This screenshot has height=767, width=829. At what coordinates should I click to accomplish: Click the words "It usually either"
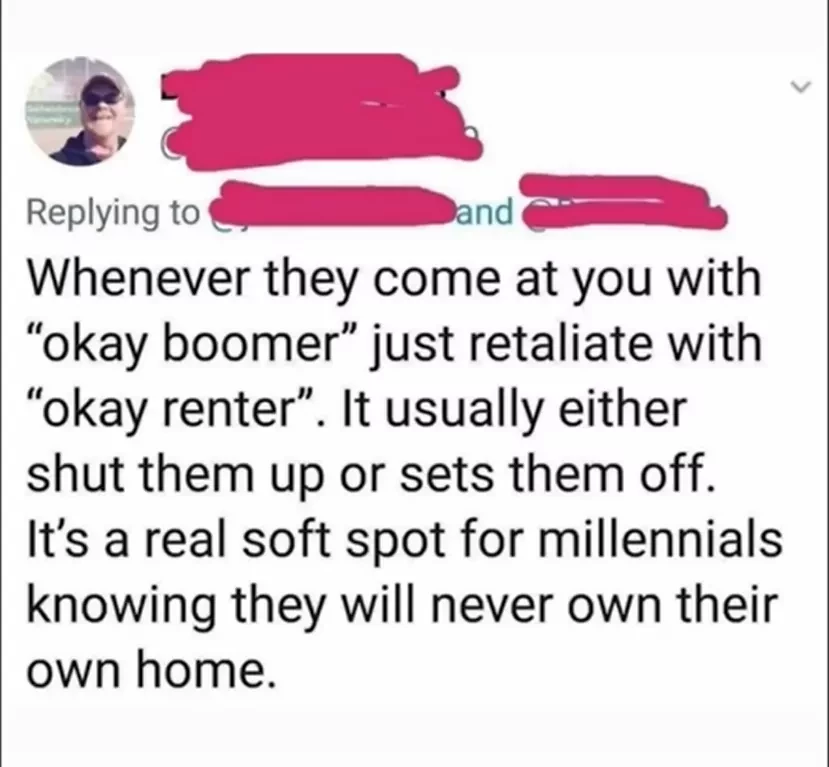click(x=514, y=410)
